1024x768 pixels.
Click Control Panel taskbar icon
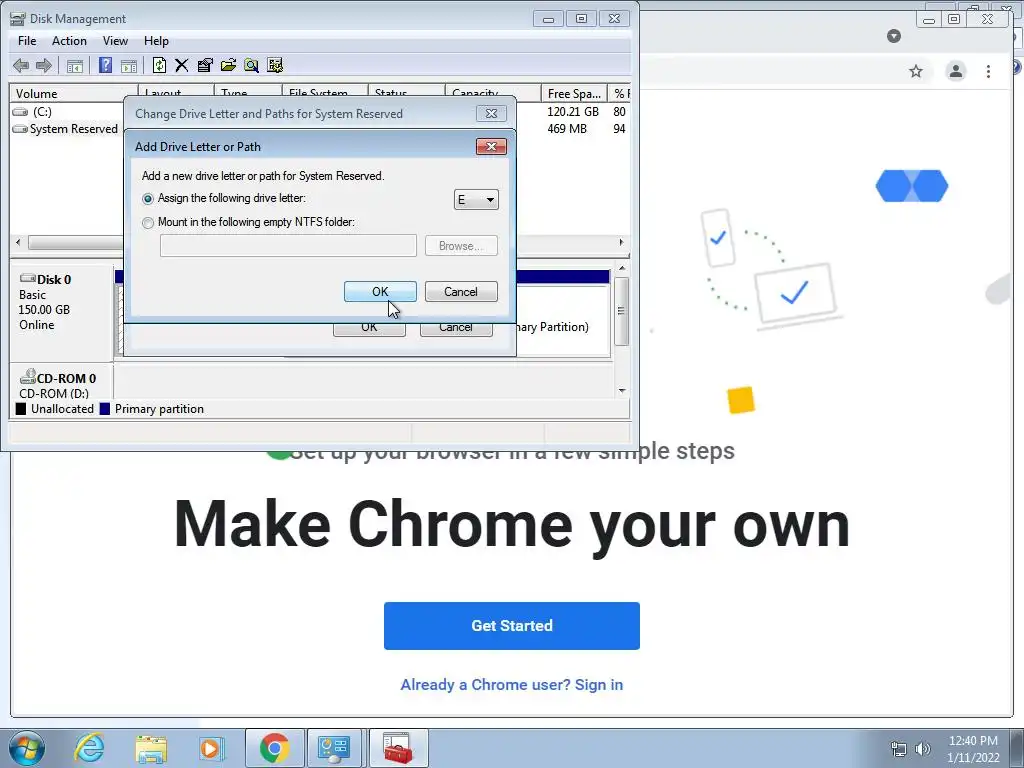[334, 748]
